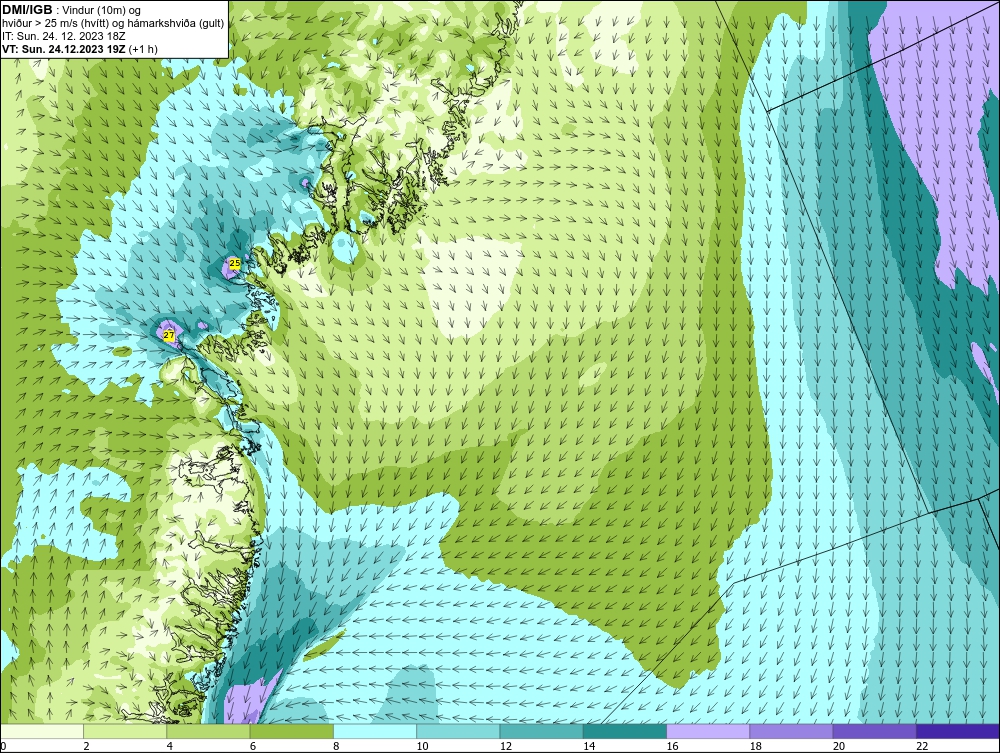Select the 20-22 m/s dark purple swatch
1000x753 pixels.
874,731
